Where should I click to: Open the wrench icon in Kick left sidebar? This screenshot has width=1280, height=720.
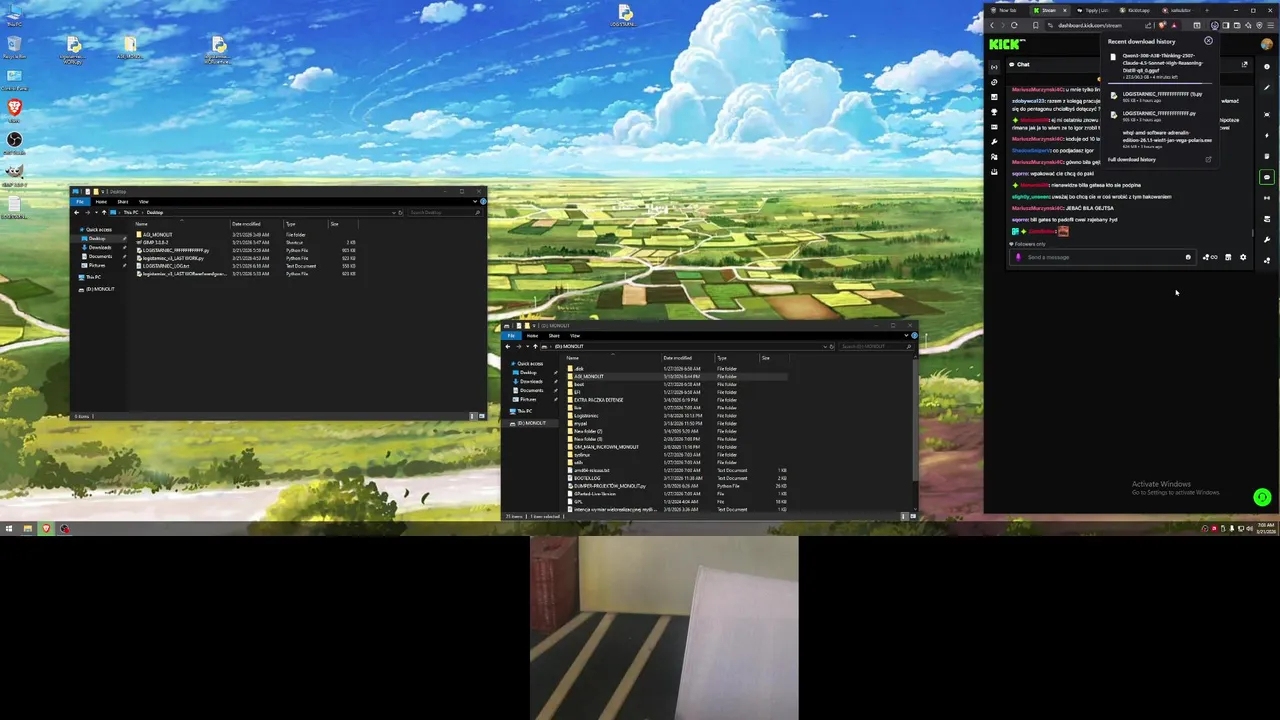(994, 142)
